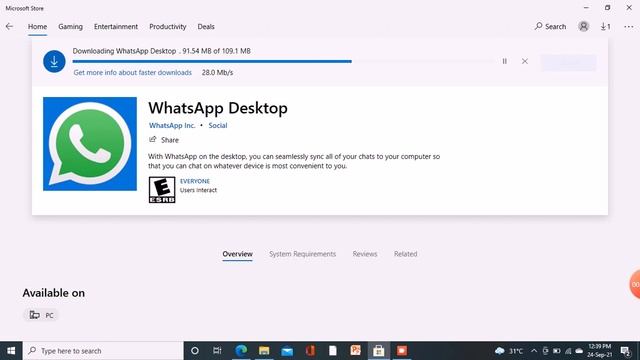This screenshot has height=360, width=640.
Task: Open the clock and date
Action: pos(600,351)
